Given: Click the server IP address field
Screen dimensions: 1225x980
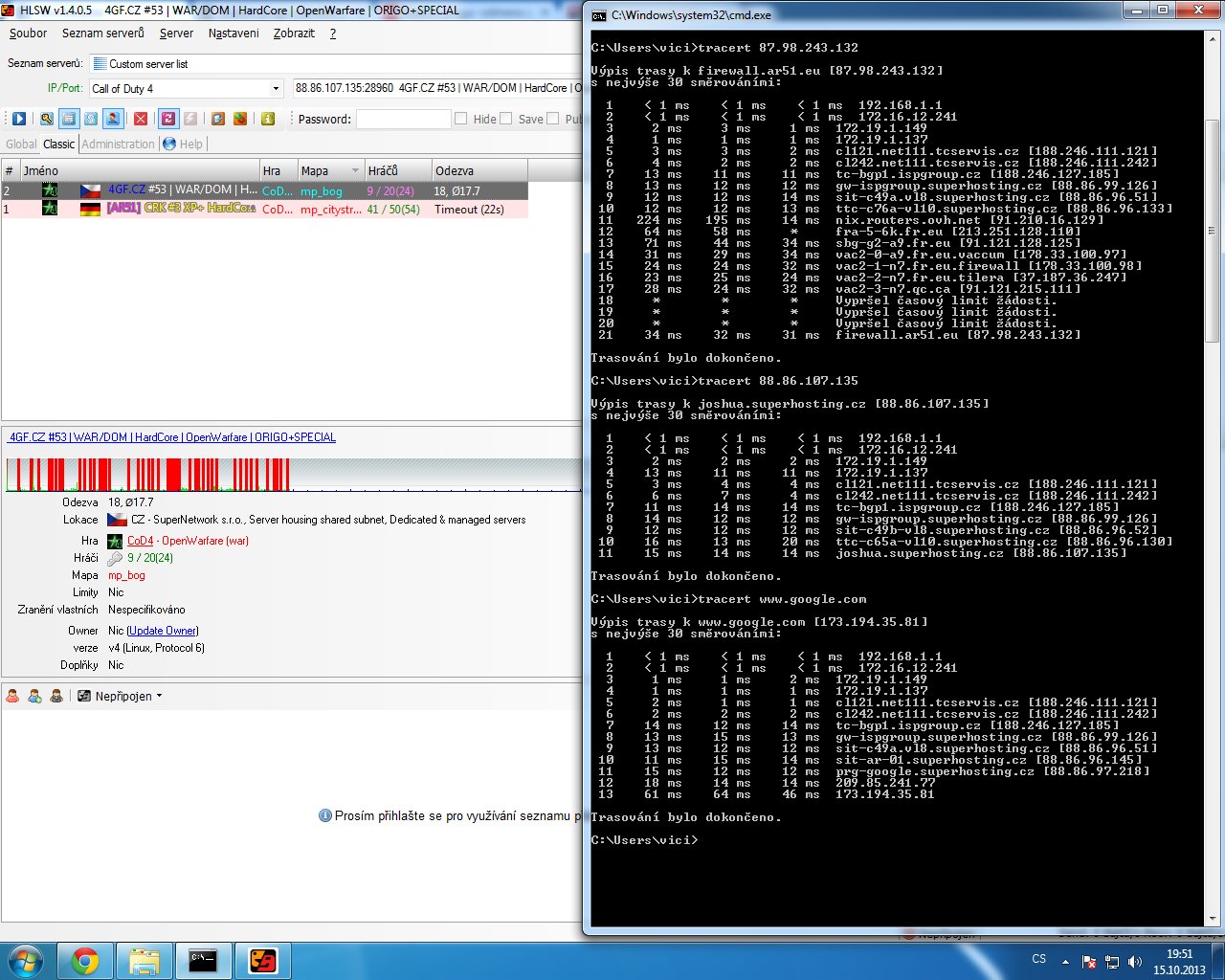Looking at the screenshot, I should pos(437,88).
